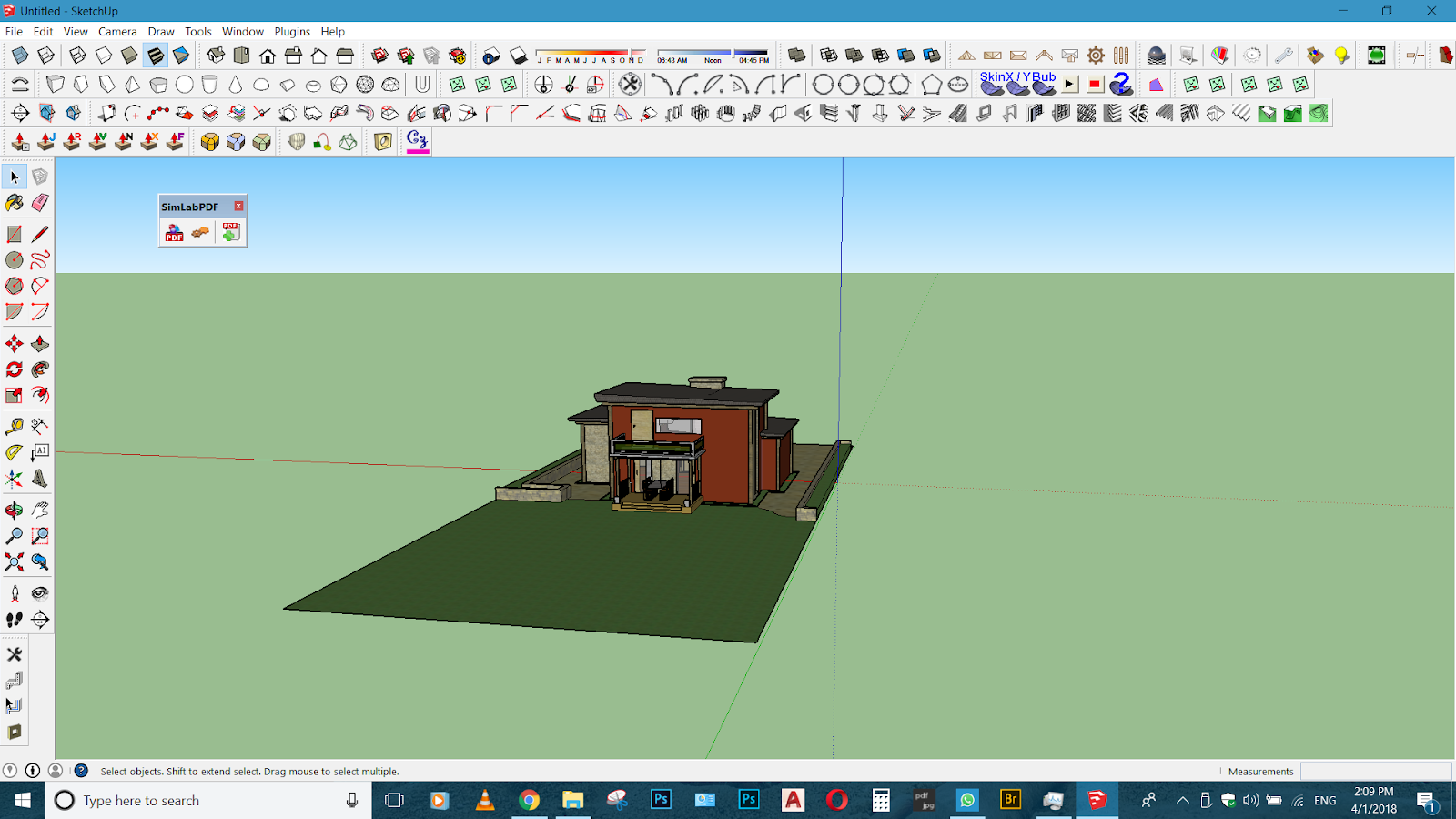Open the dropdown arrow beside the send-to-layer tool
The image size is (1456, 819).
[25, 147]
